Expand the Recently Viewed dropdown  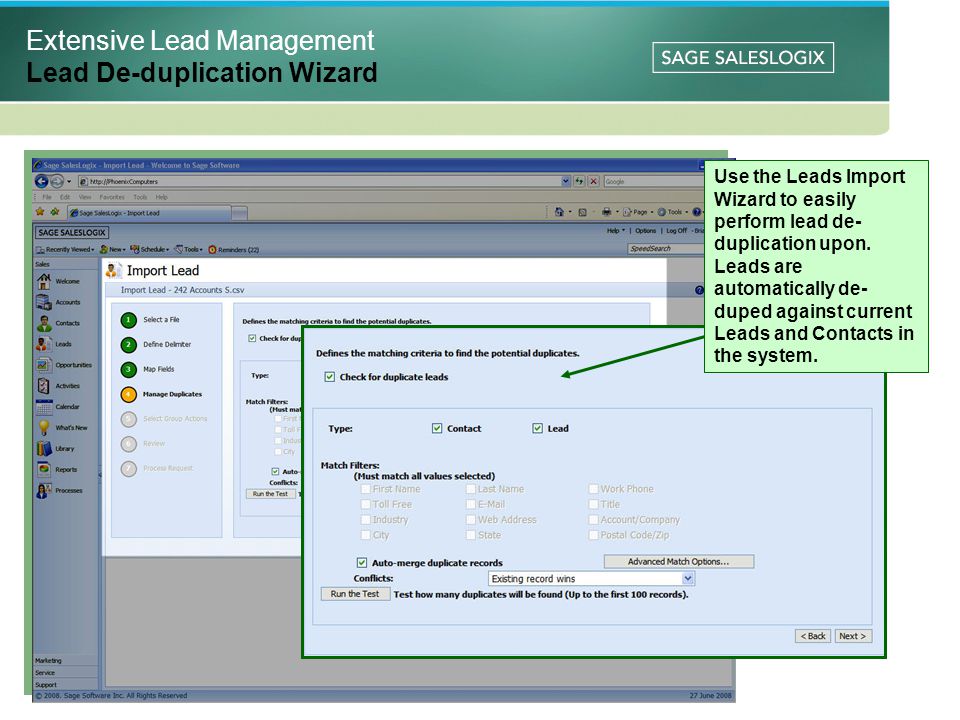click(65, 250)
